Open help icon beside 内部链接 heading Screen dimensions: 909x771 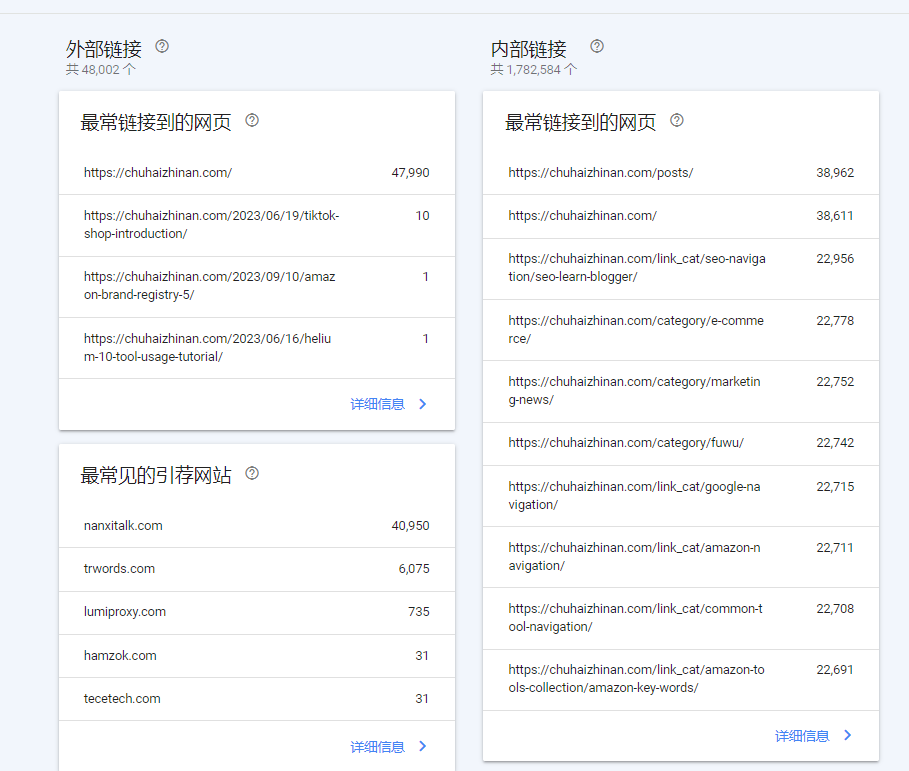click(597, 46)
